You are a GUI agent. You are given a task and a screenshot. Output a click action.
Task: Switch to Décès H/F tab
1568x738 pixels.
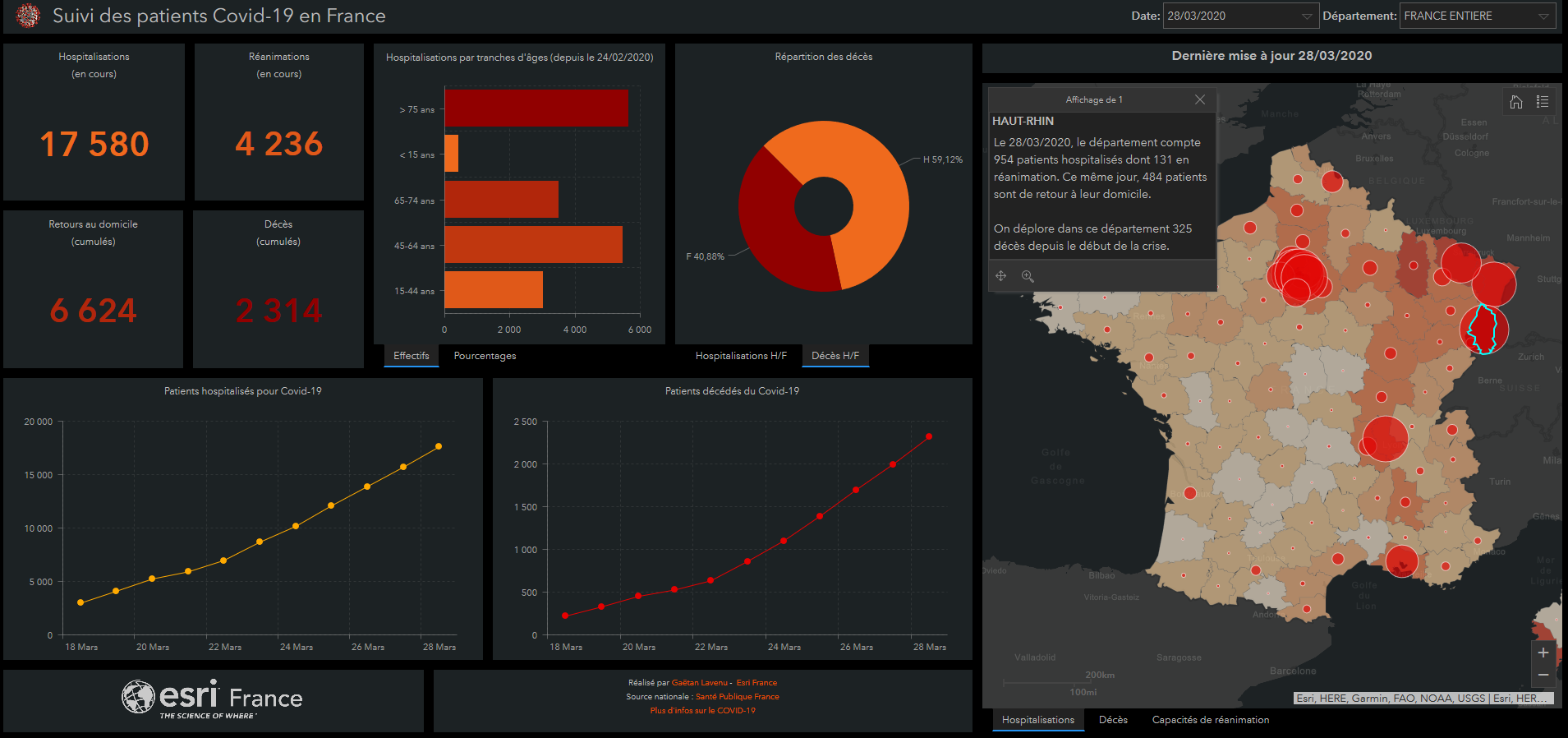click(835, 356)
